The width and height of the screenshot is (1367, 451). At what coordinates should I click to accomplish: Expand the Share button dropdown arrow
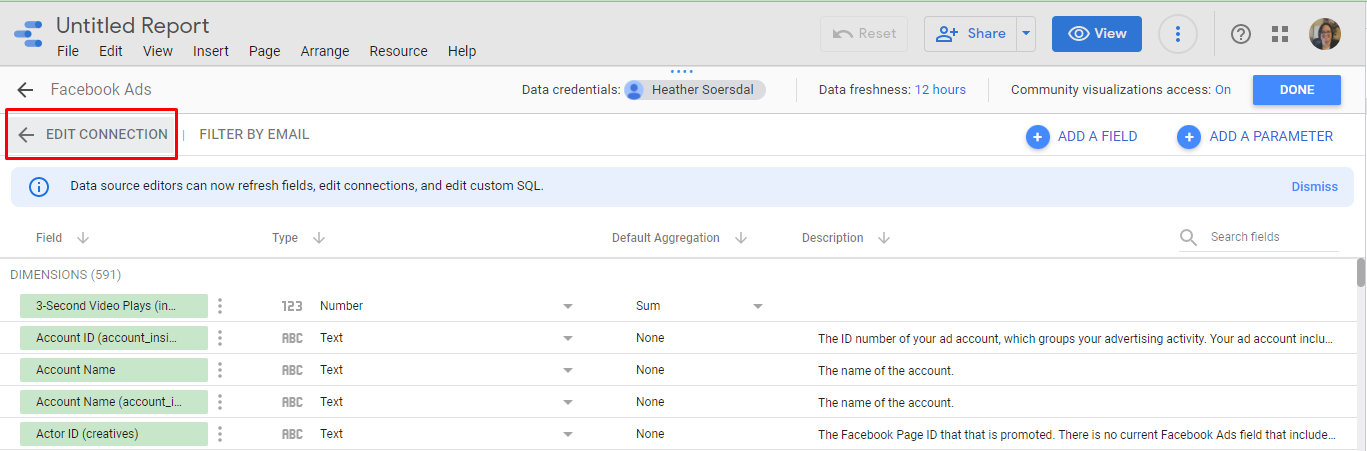(x=1026, y=34)
